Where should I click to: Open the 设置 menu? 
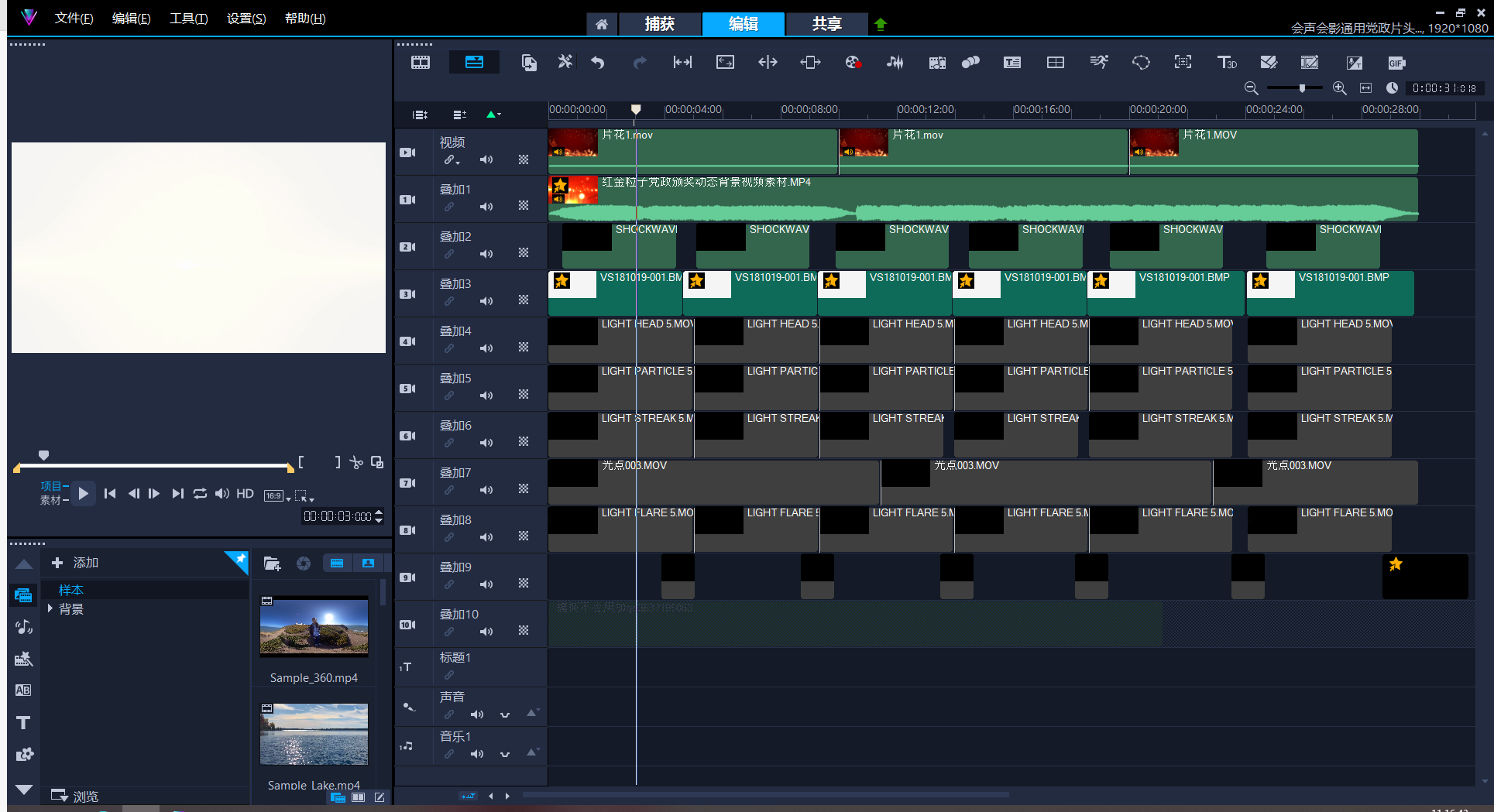[246, 19]
